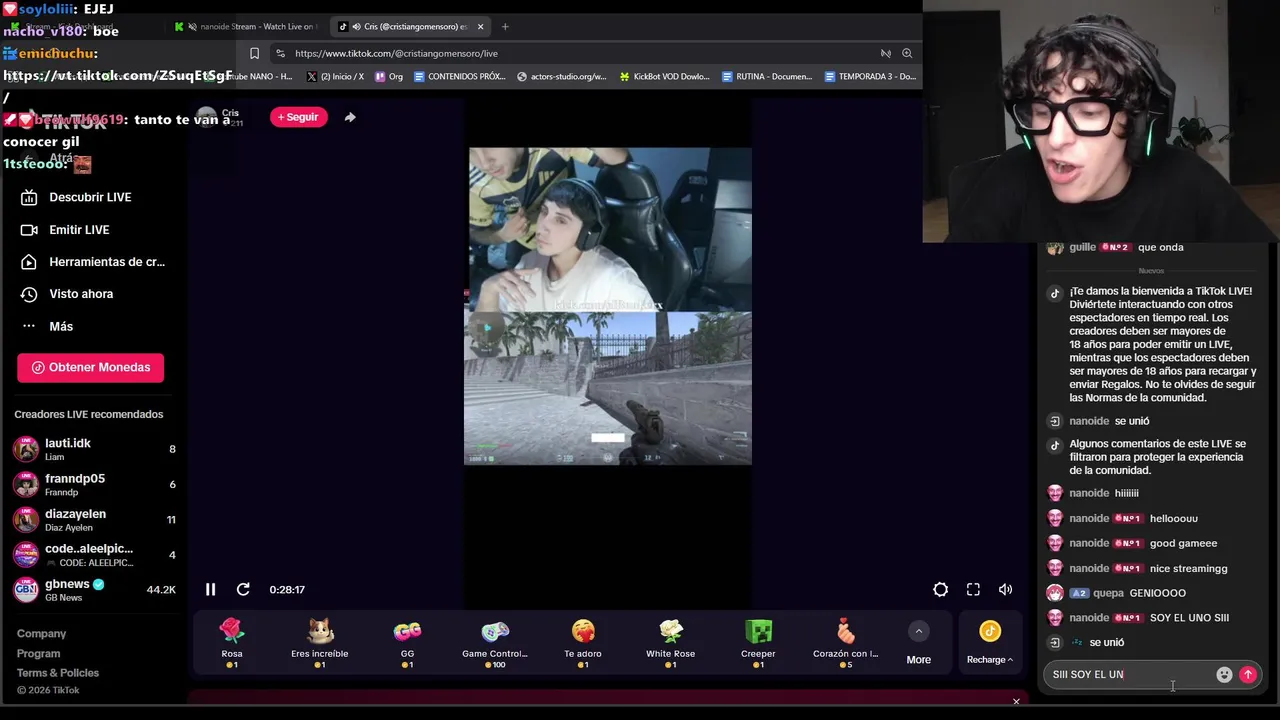Send the Game Controller gift
1280x720 pixels.
[x=495, y=643]
